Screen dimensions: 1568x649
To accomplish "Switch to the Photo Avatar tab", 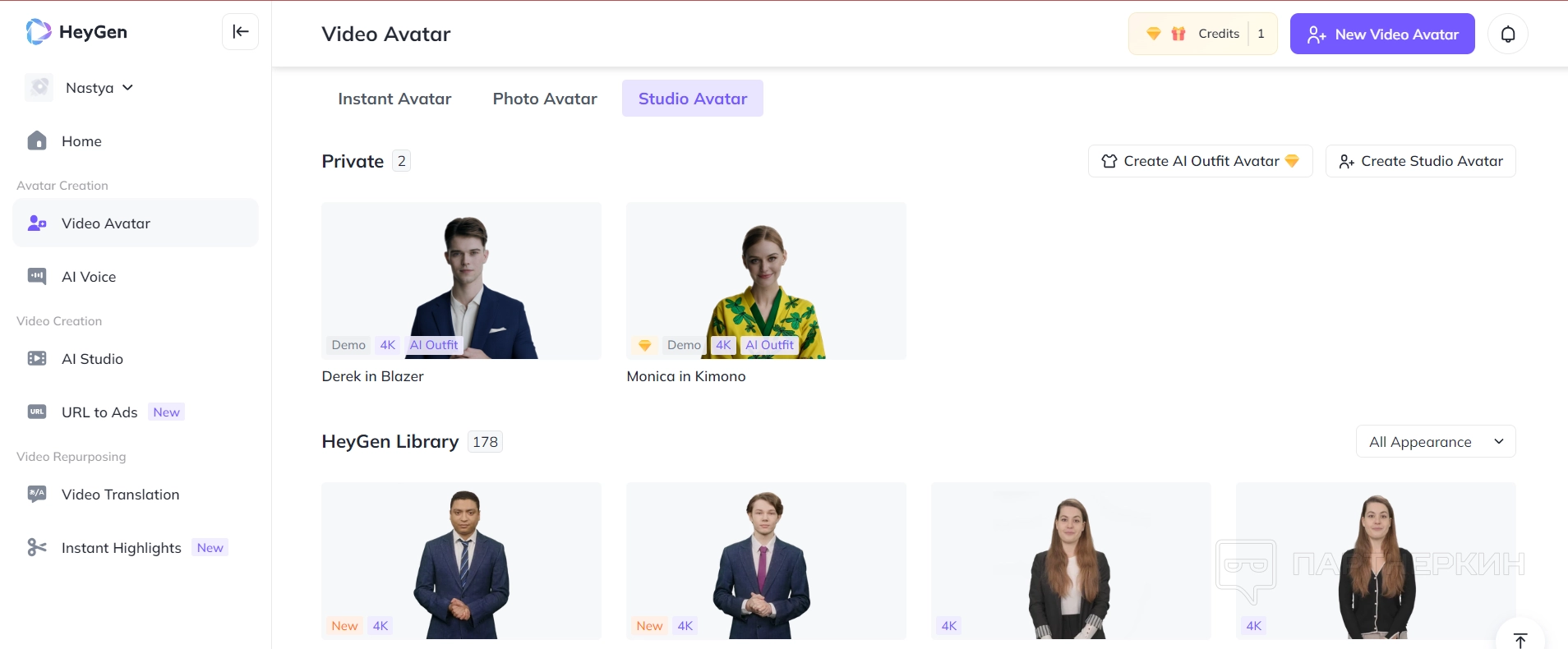I will tap(545, 99).
